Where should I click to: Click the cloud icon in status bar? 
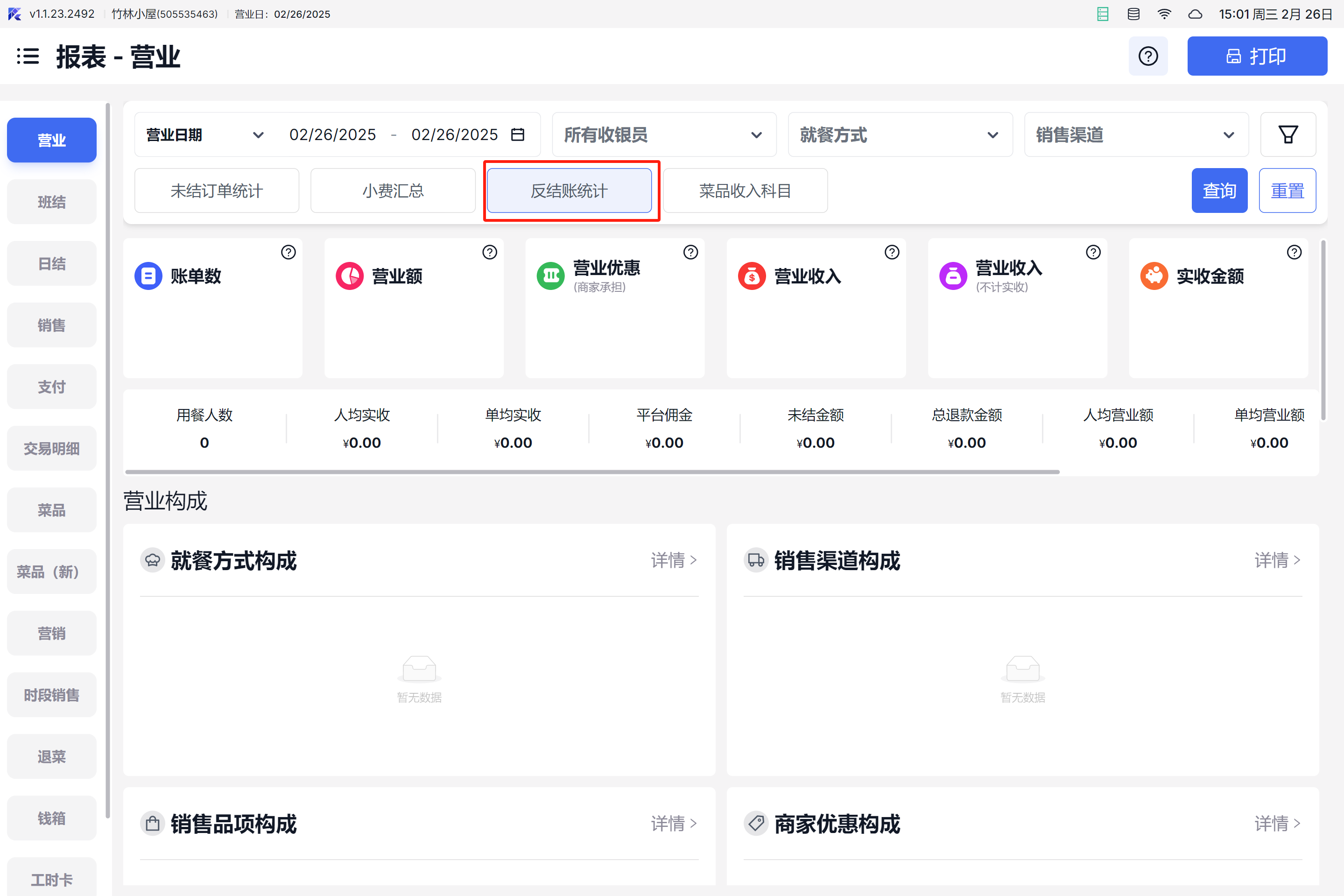point(1195,14)
